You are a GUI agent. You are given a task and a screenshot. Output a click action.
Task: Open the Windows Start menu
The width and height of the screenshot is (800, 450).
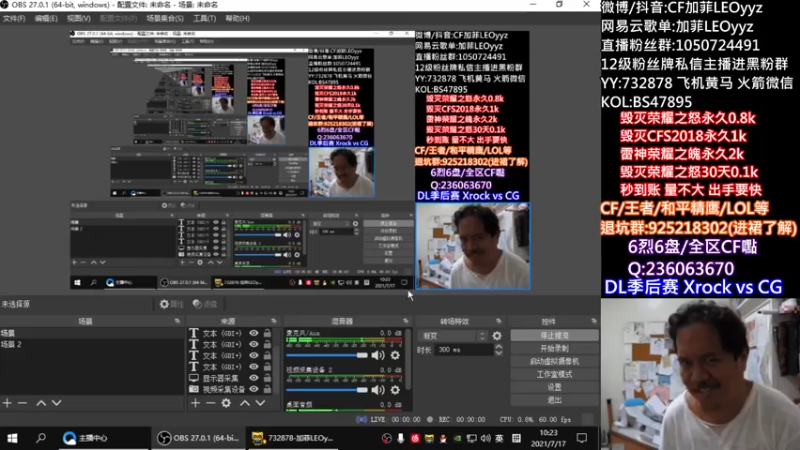tap(12, 438)
